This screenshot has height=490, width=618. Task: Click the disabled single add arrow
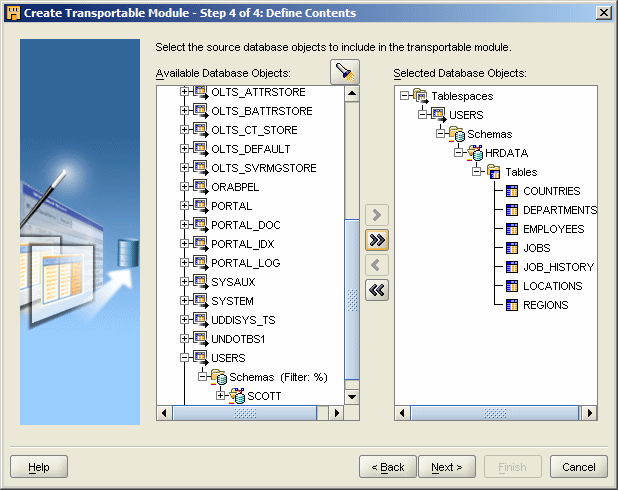pyautogui.click(x=377, y=215)
